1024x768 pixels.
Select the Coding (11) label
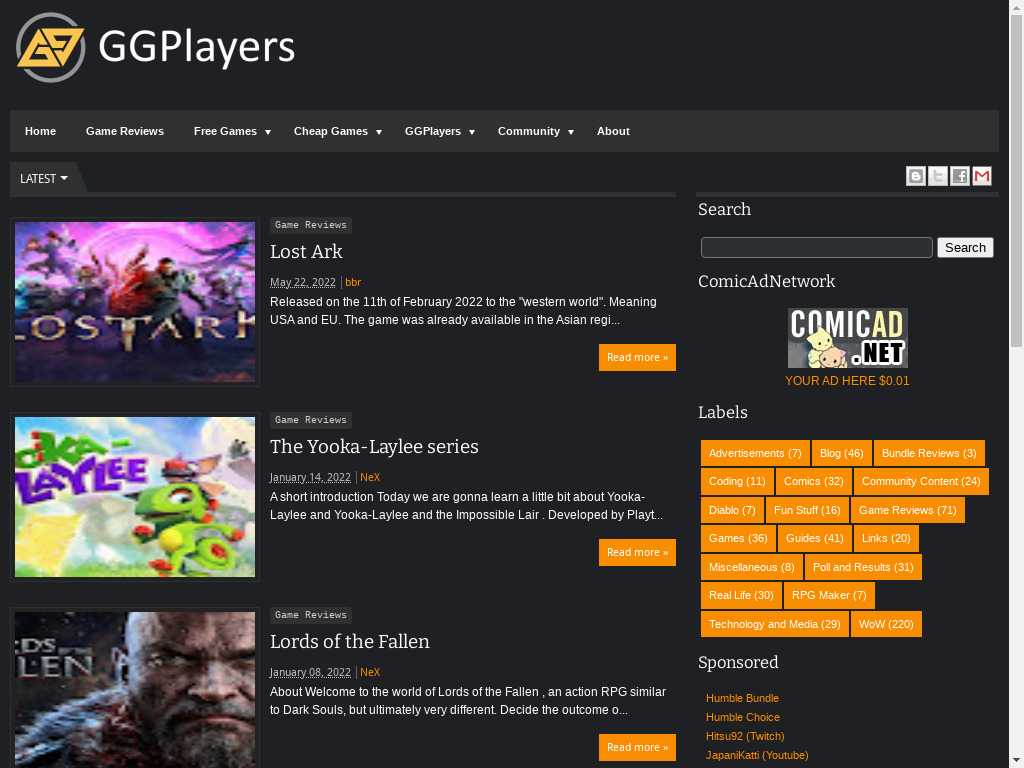pyautogui.click(x=737, y=481)
